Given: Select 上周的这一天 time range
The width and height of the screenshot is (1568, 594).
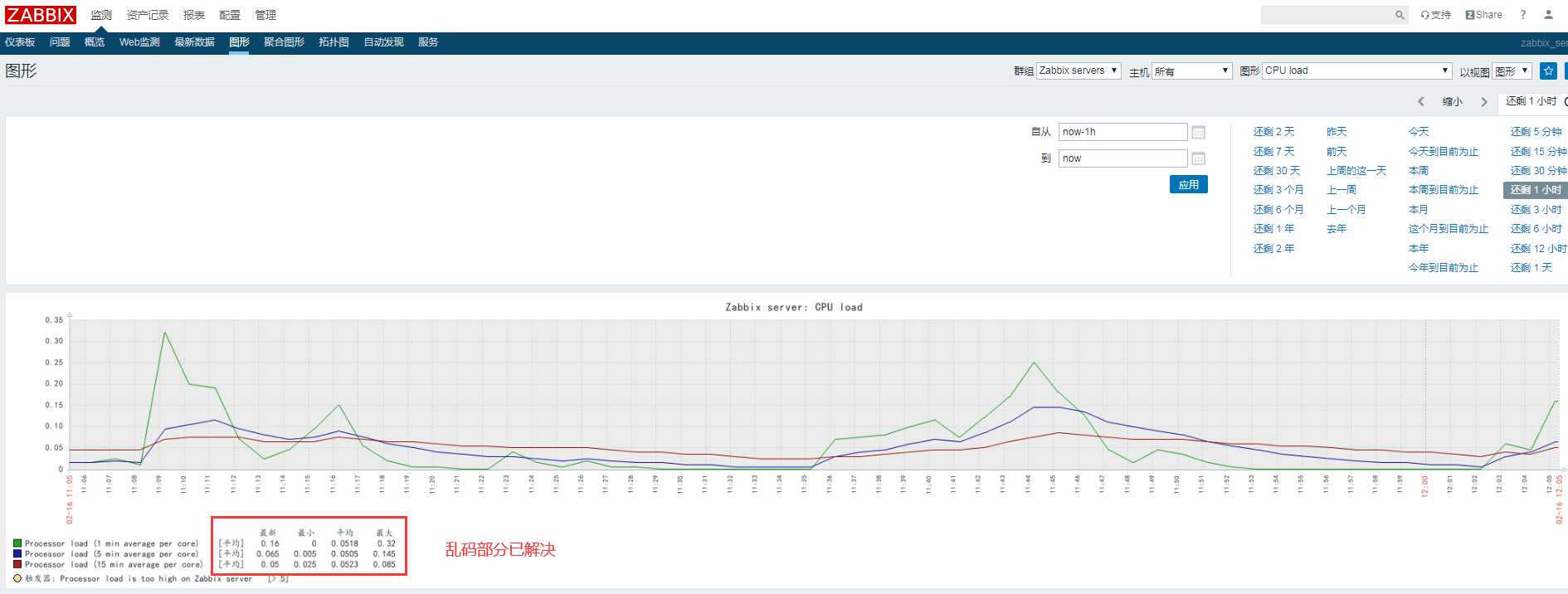Looking at the screenshot, I should point(1356,171).
